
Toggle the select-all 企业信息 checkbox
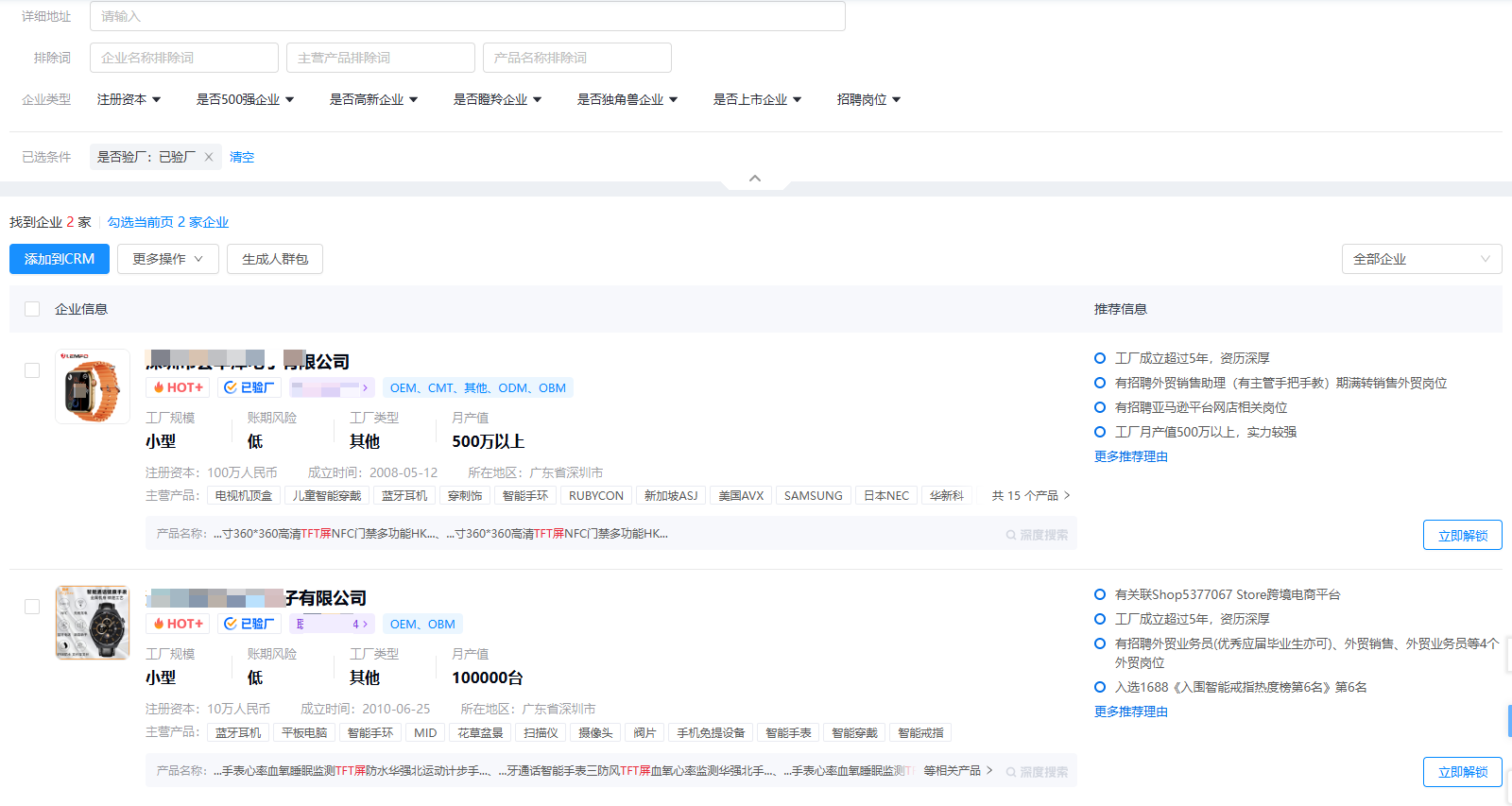pos(32,309)
